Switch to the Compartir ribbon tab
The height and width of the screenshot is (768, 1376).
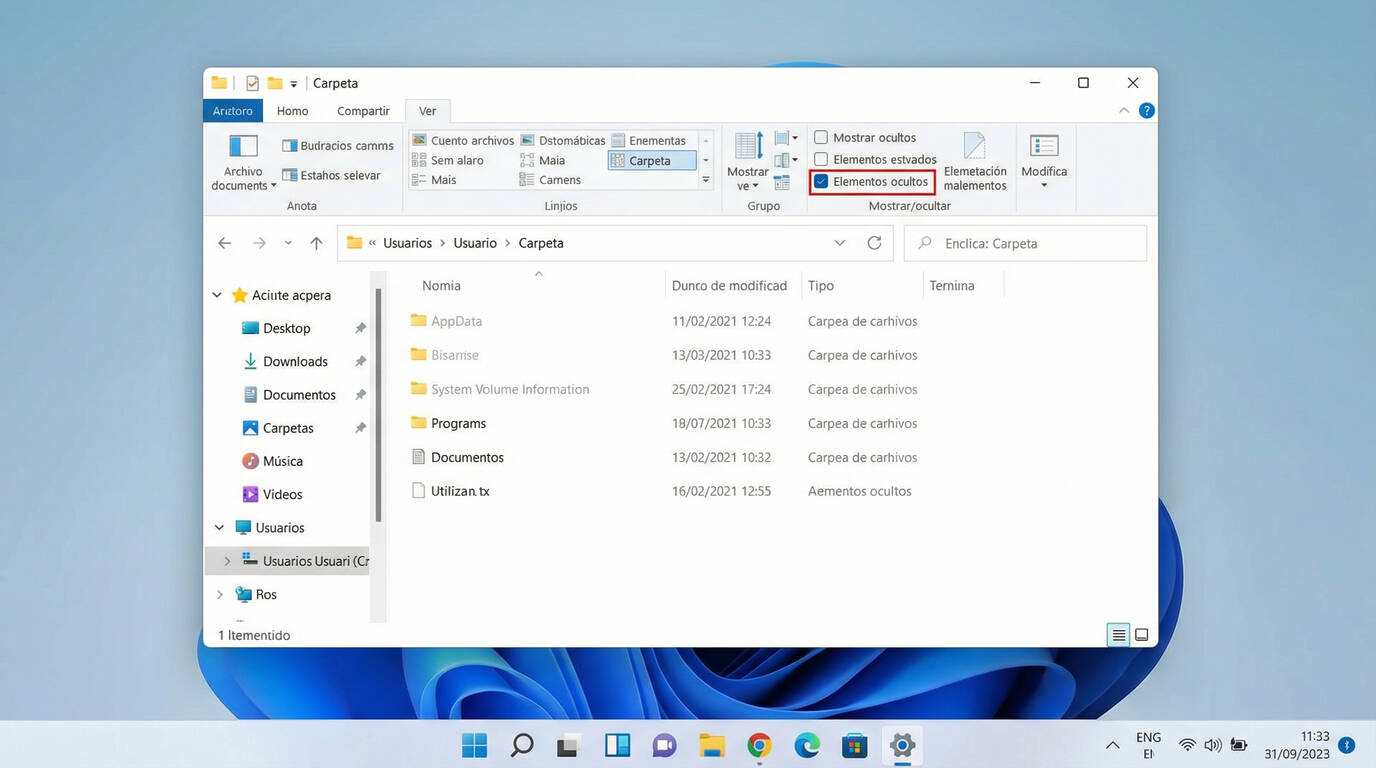363,111
